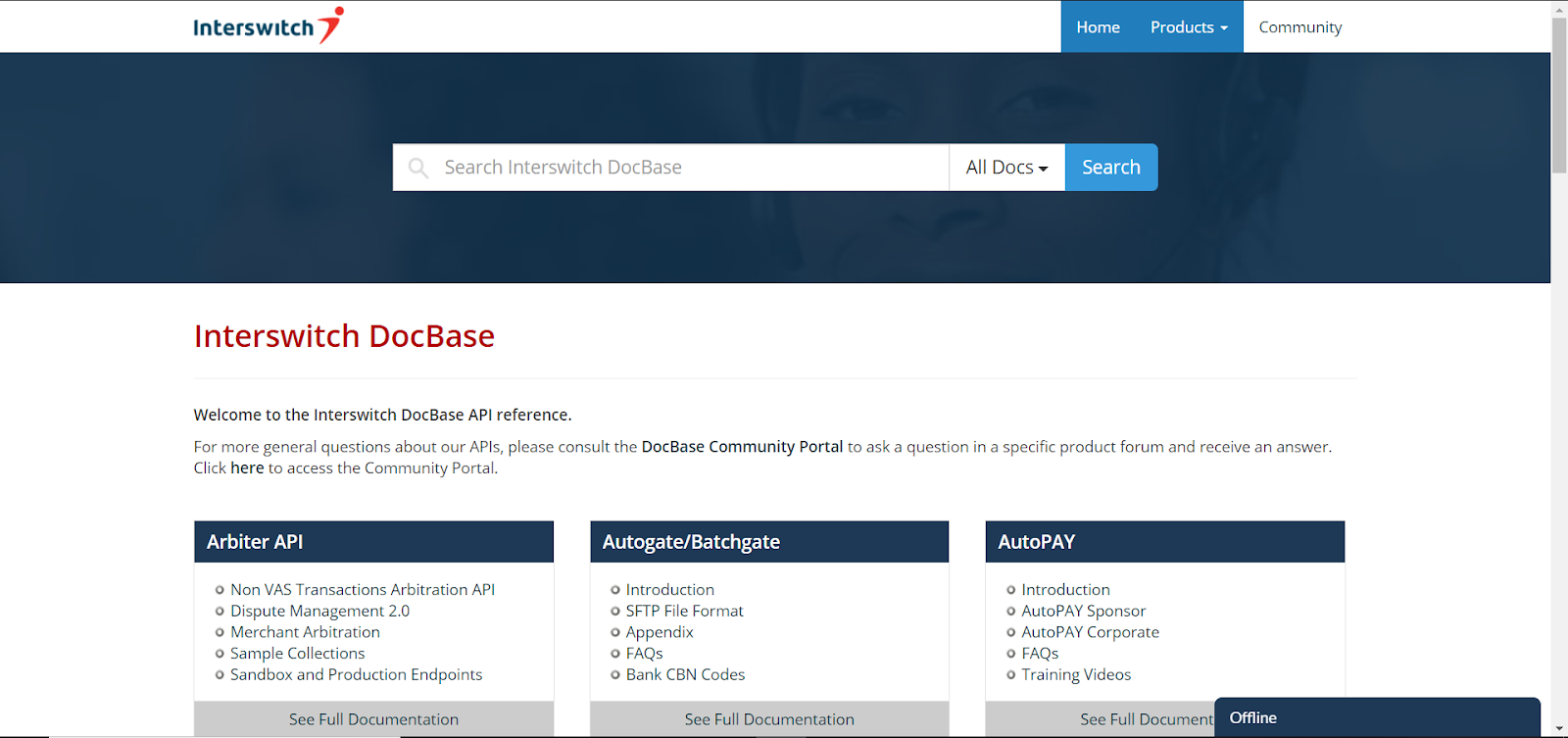Expand the Products dropdown menu
Viewport: 1568px width, 738px height.
1189,27
